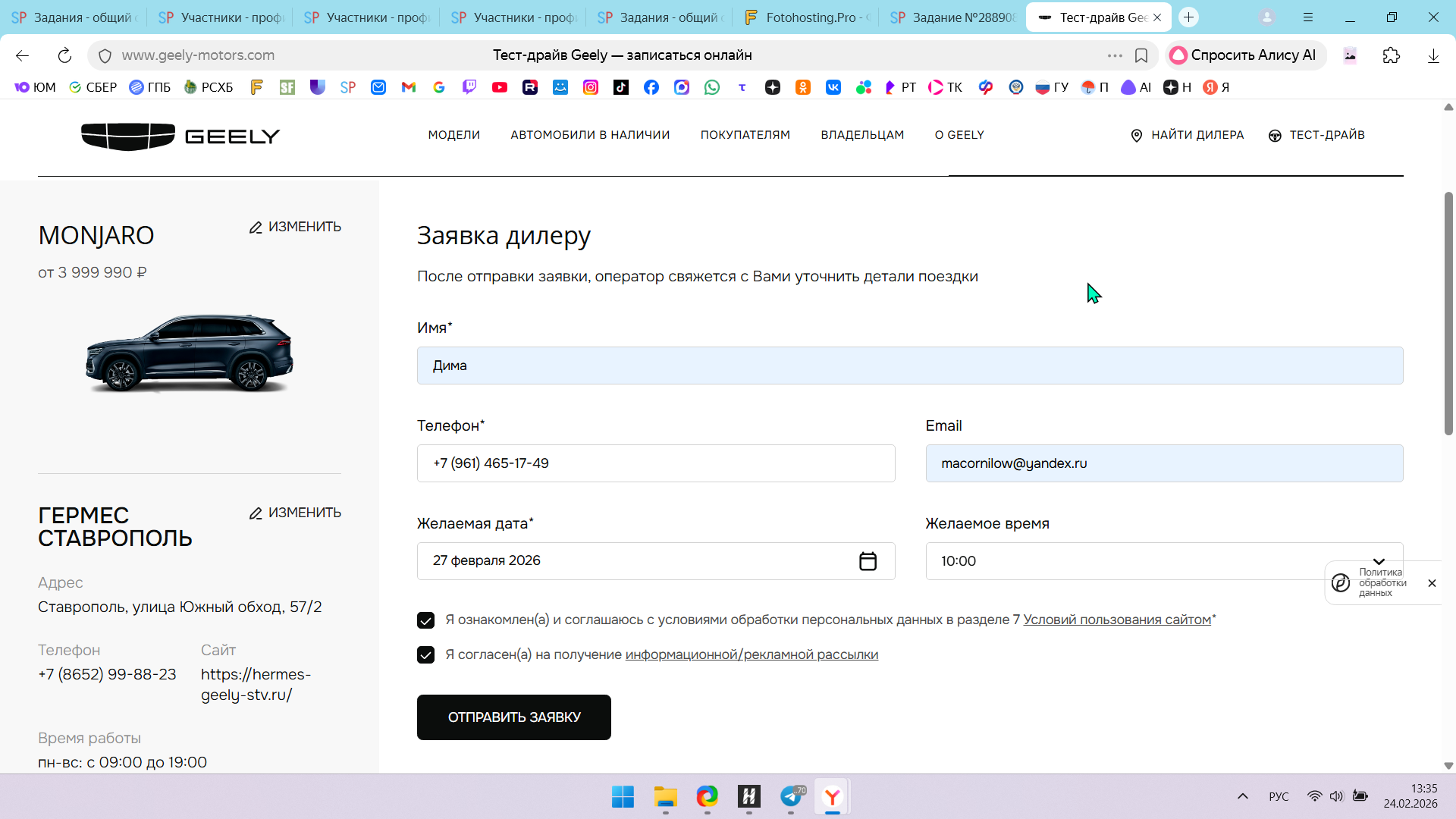
Task: Expand the desired time dropdown
Action: point(1378,561)
